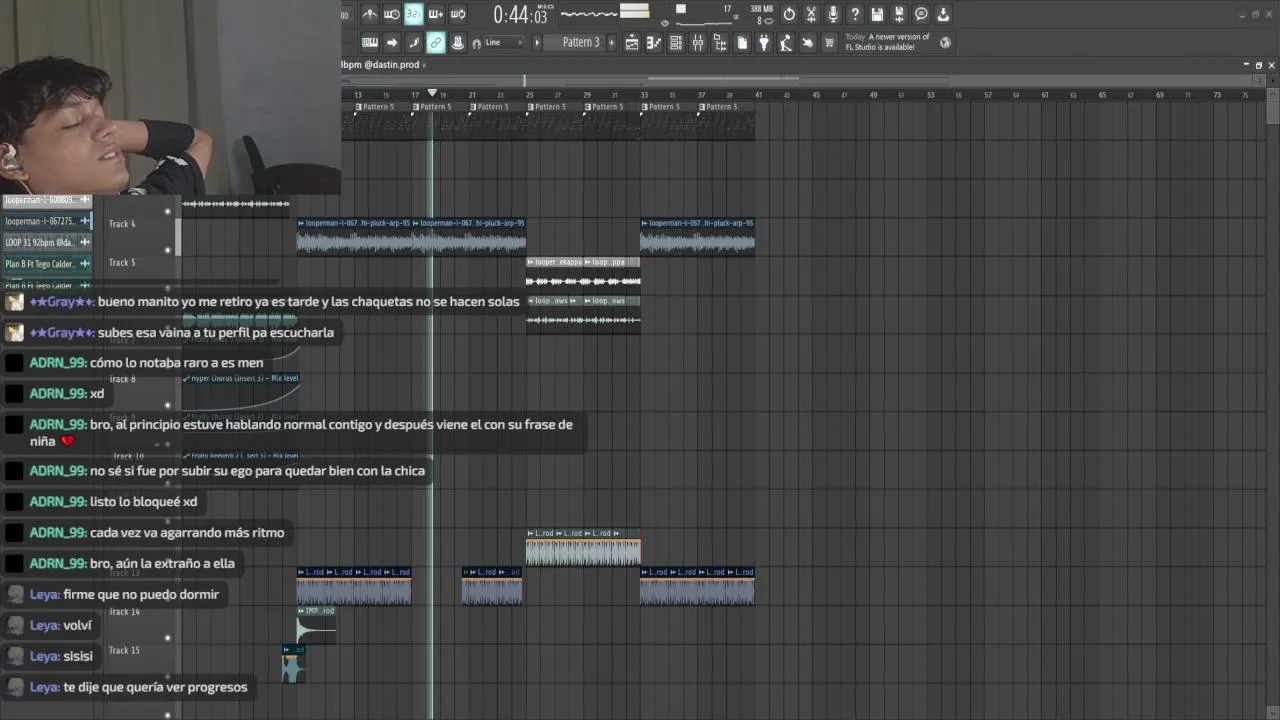
Task: Click the playlist vertical scrollbar on the right
Action: click(1272, 105)
